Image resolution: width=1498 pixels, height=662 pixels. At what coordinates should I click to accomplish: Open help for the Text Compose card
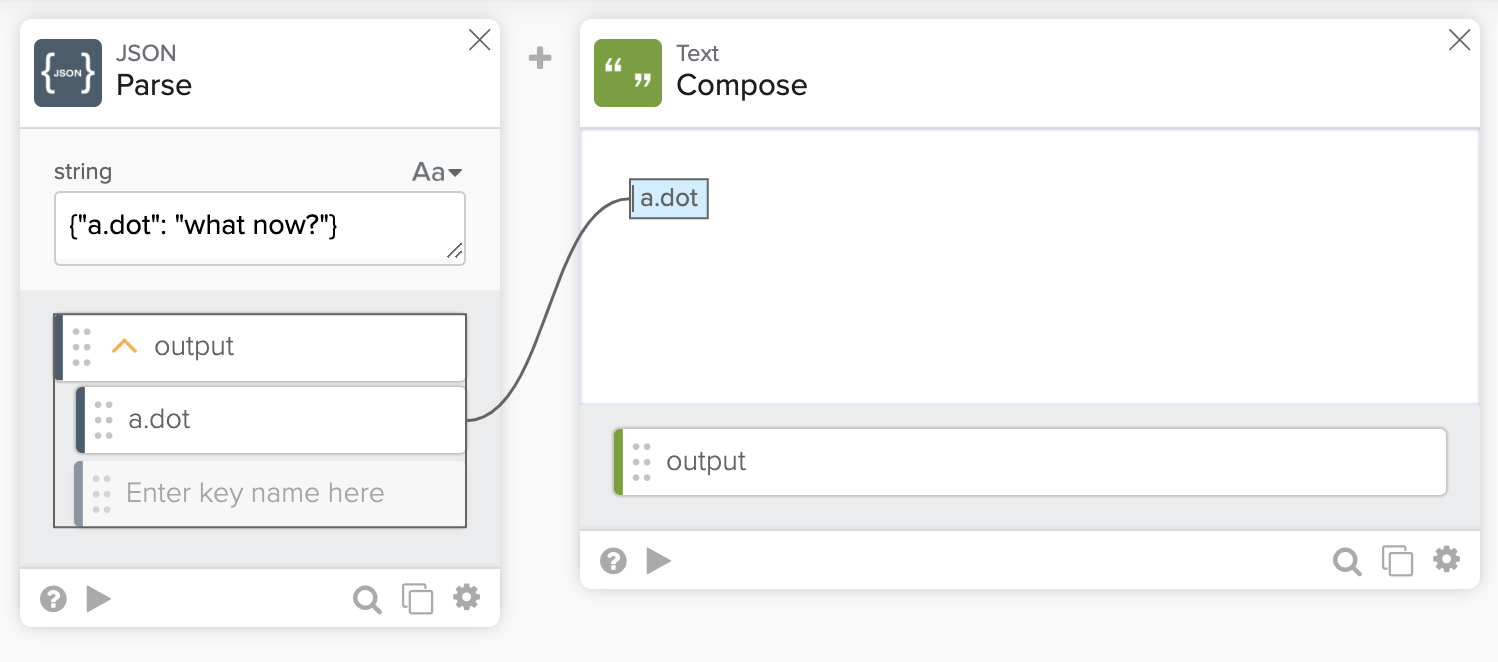click(613, 561)
